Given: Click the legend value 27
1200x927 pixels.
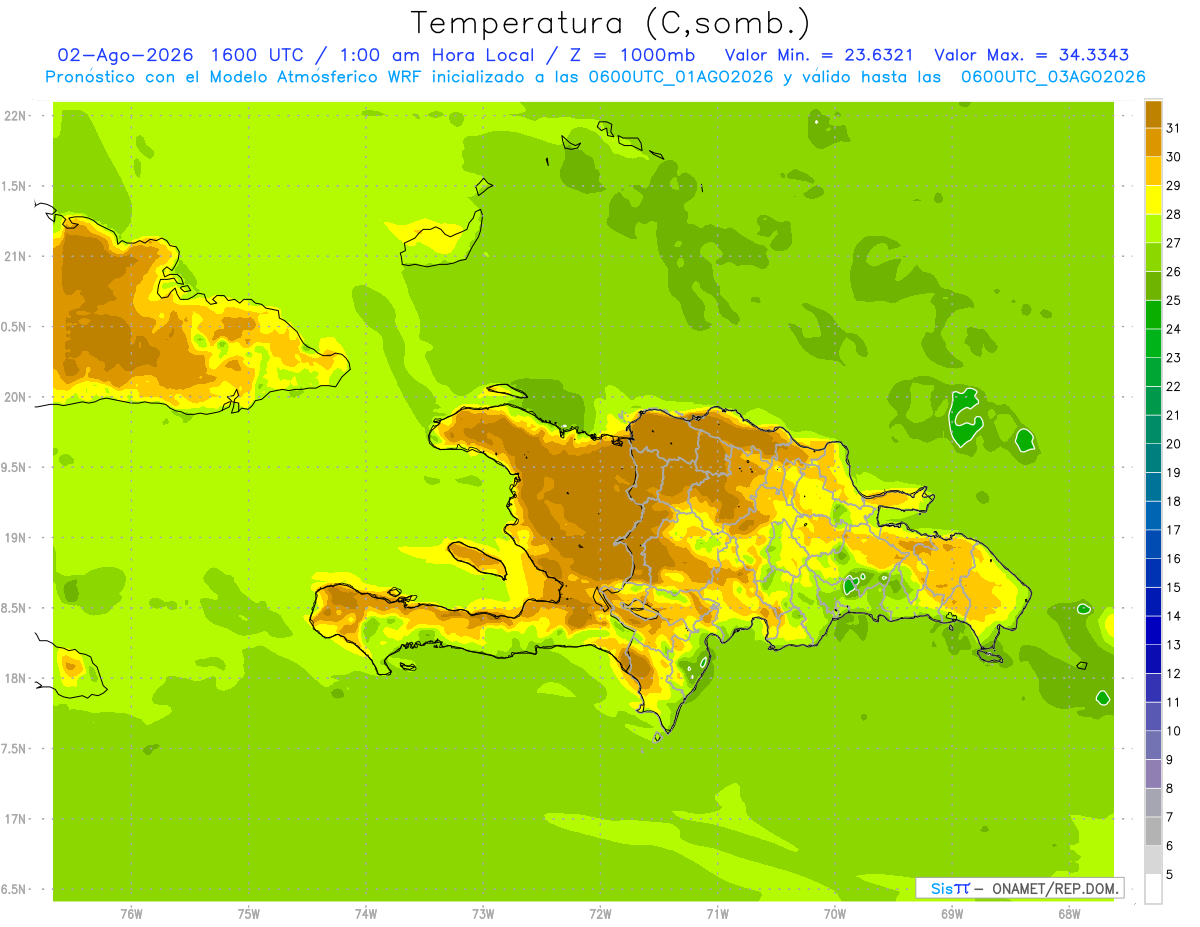Looking at the screenshot, I should [1175, 243].
